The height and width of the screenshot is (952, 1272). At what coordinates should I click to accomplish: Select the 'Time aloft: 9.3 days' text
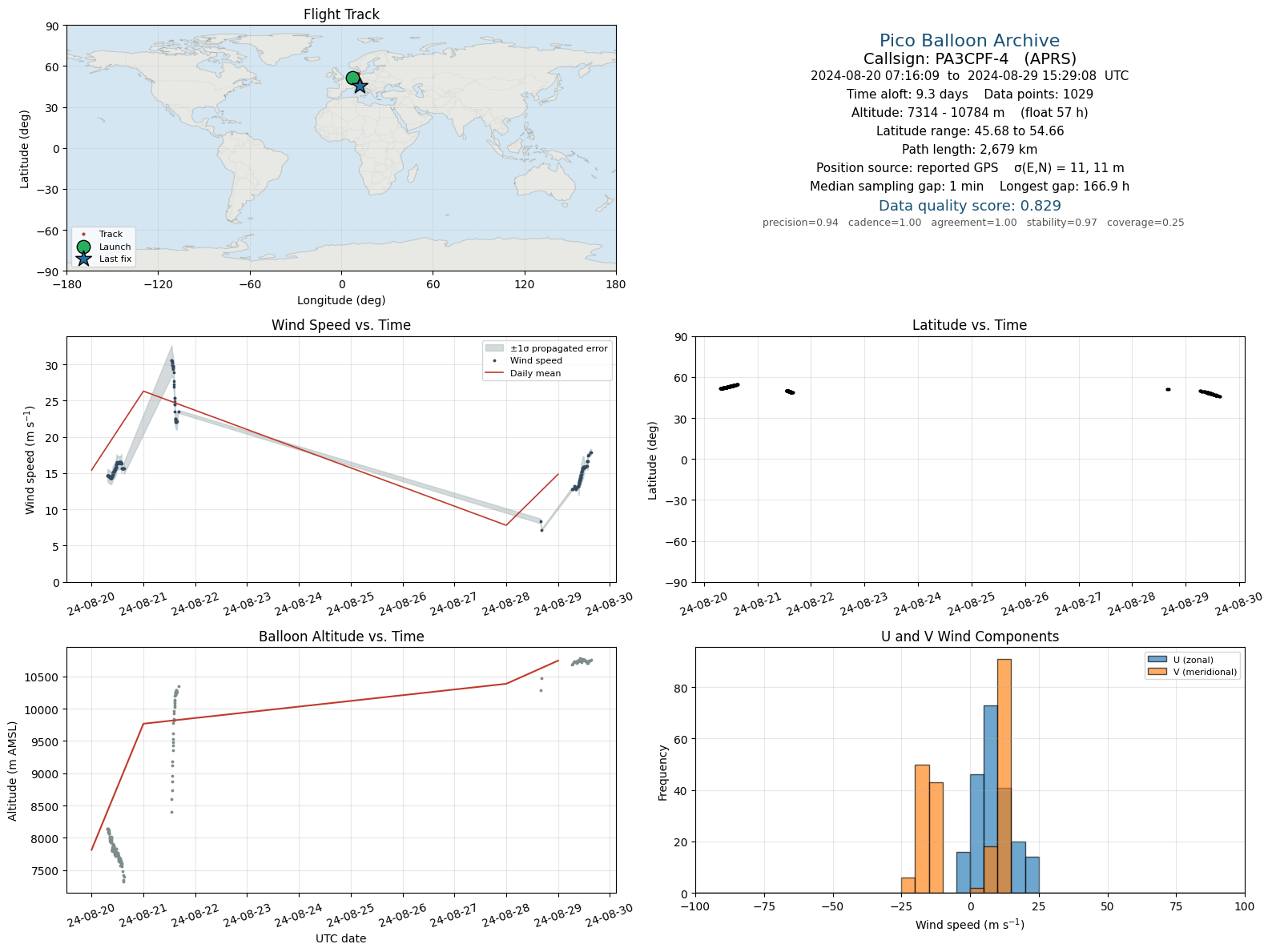(x=907, y=94)
